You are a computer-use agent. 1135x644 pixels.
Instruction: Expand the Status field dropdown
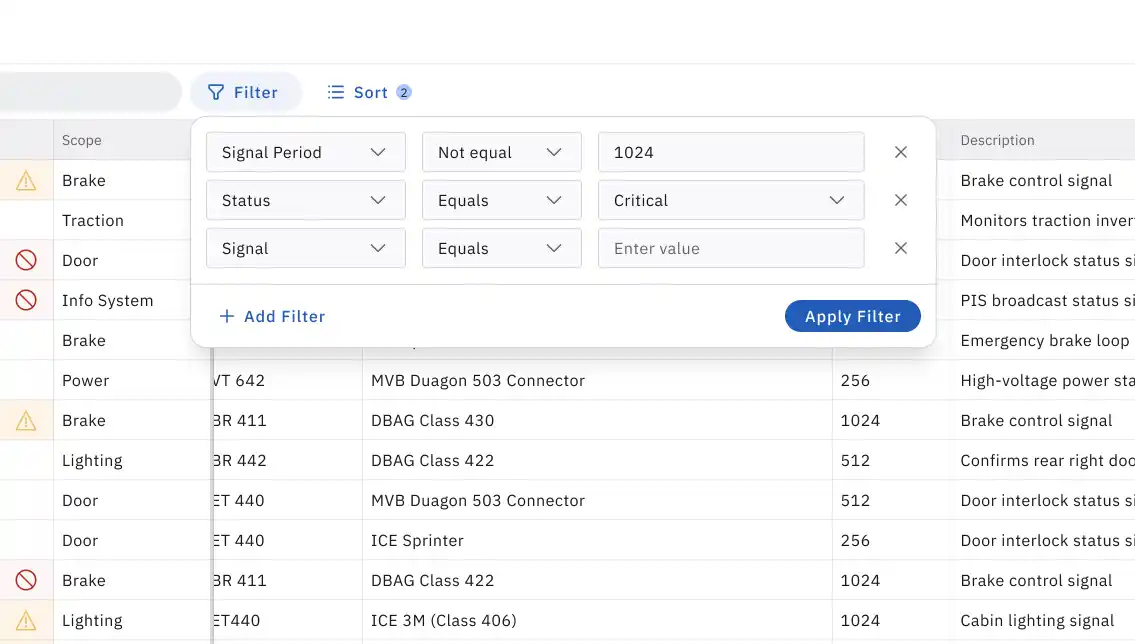(305, 200)
